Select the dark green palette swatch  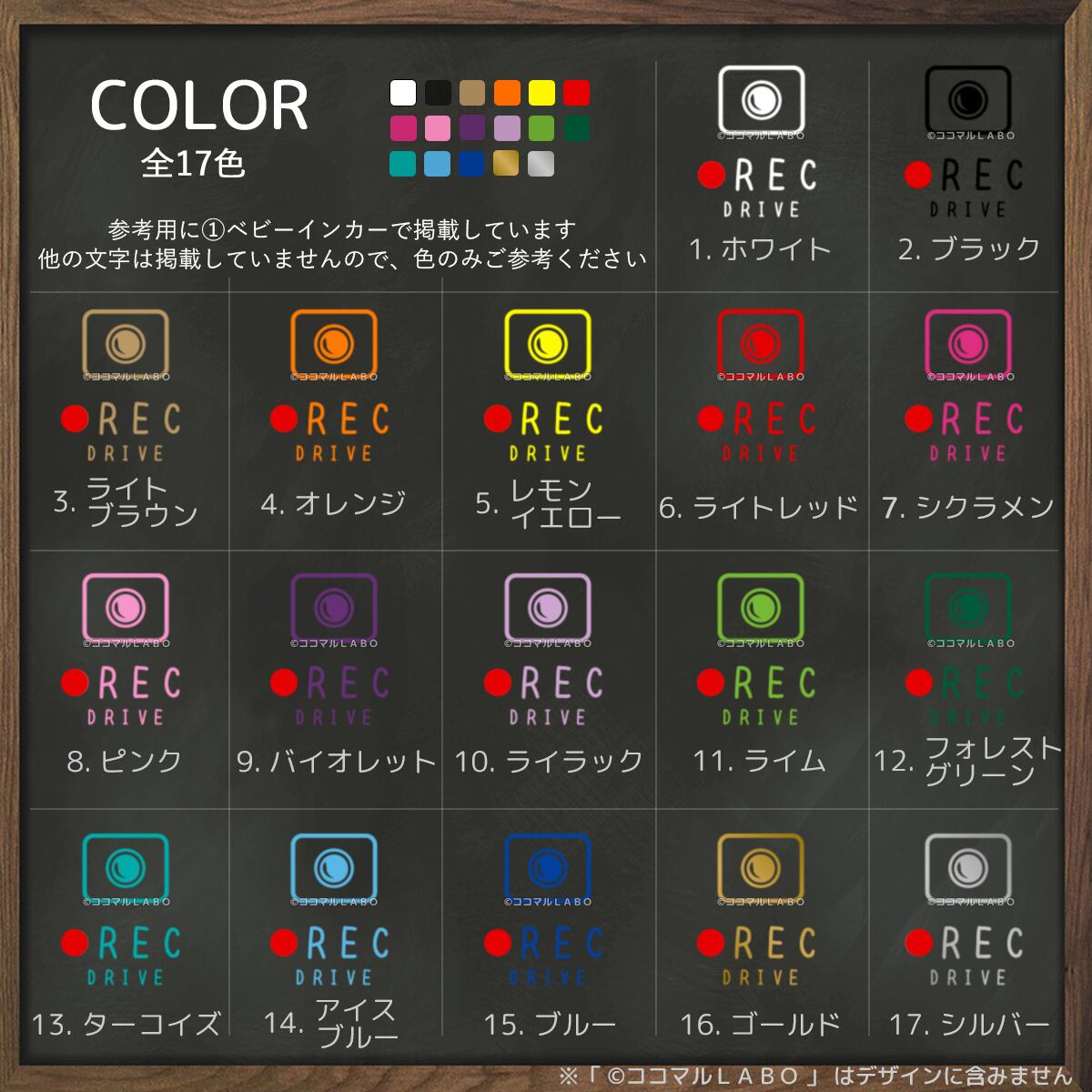[576, 128]
